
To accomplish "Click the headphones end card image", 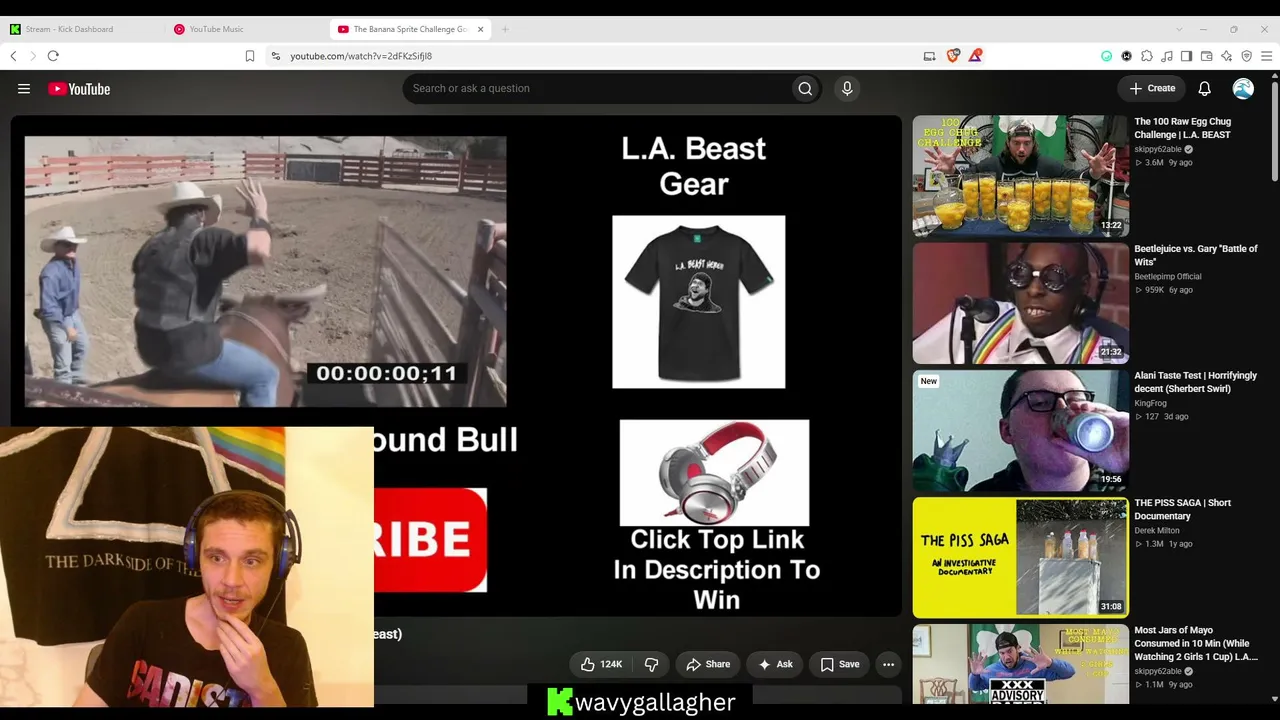I will tap(714, 473).
